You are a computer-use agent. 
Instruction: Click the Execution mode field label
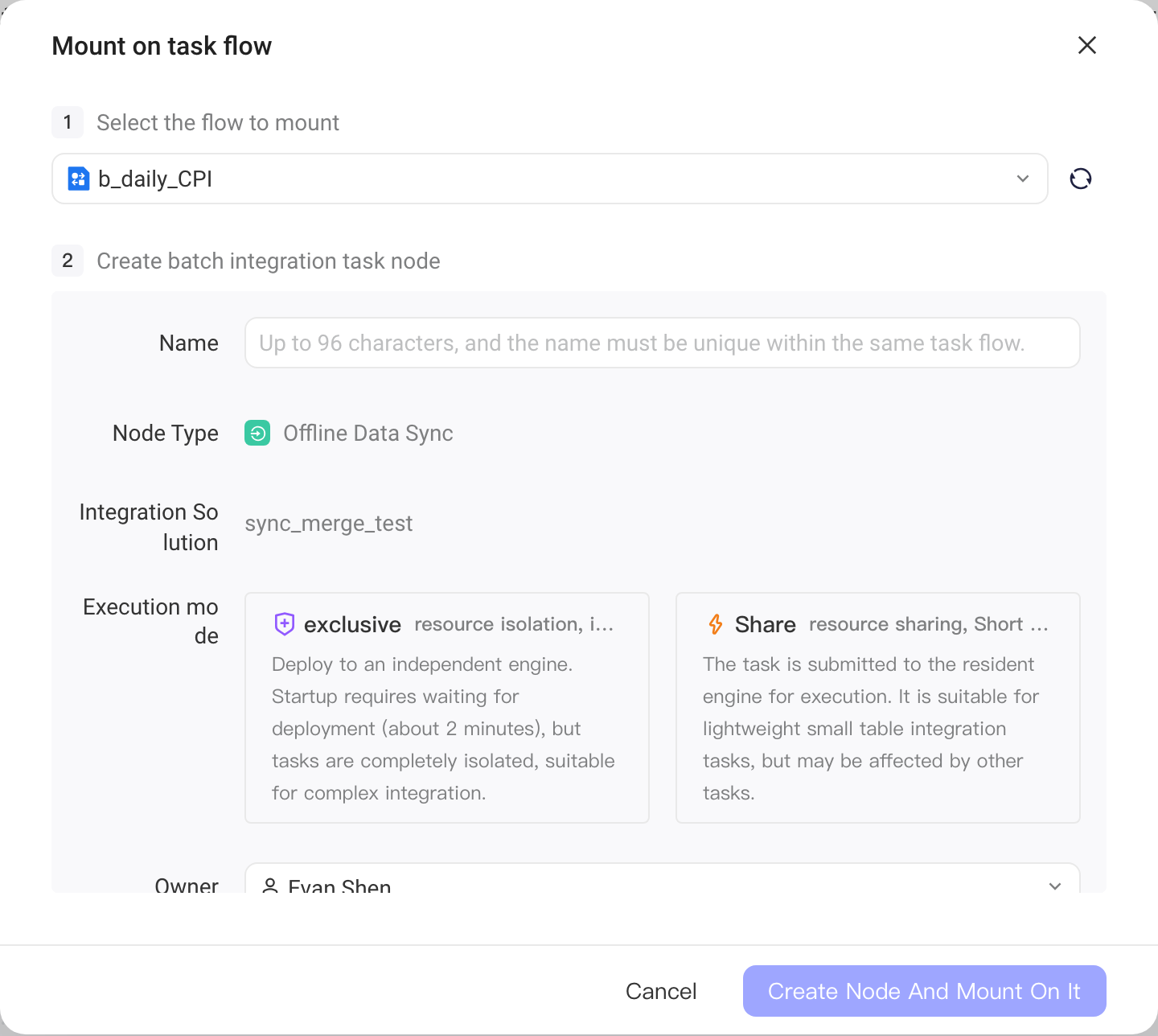click(150, 621)
